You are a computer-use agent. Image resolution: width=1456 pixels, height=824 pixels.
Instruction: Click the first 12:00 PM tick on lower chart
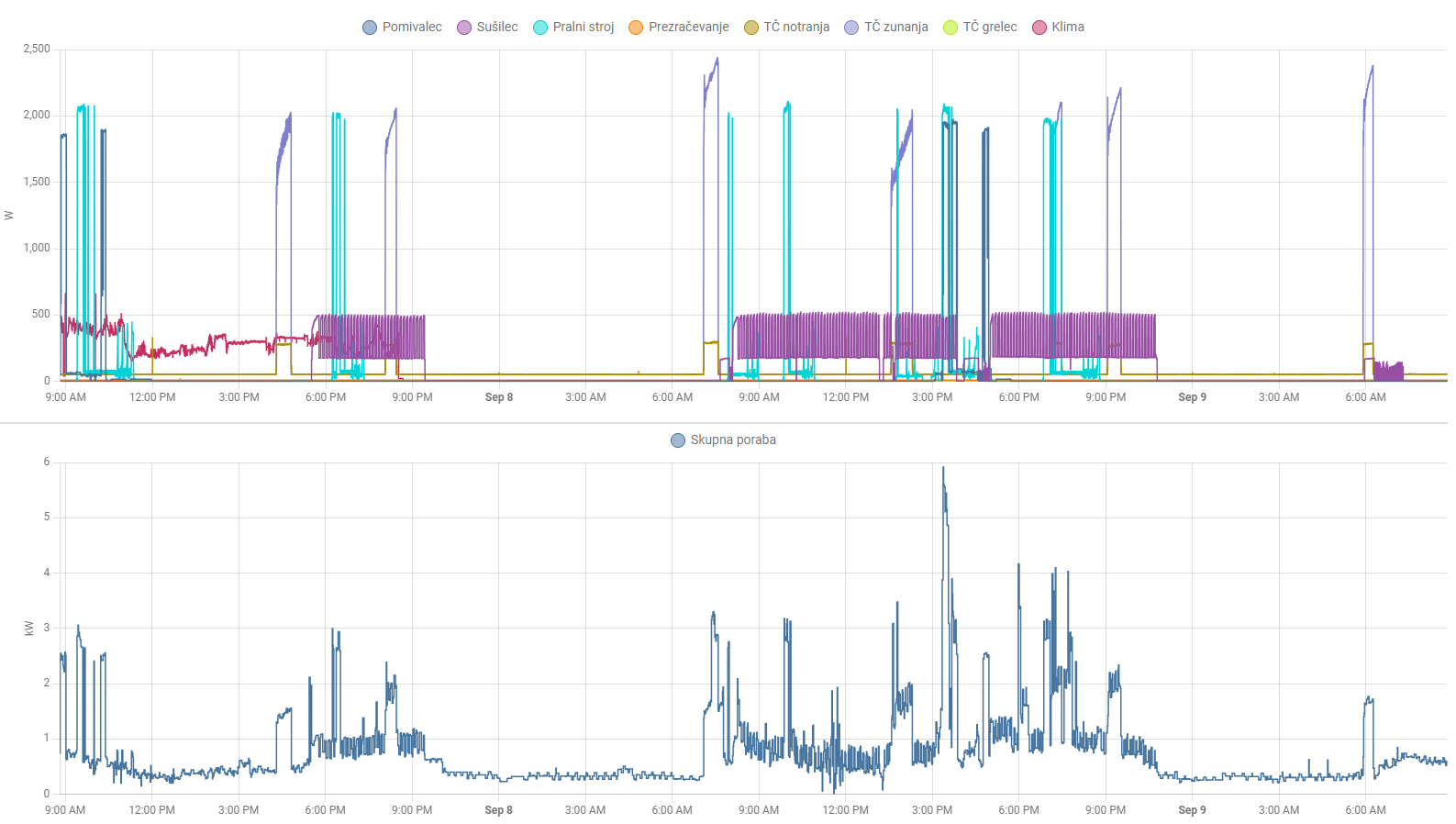152,810
